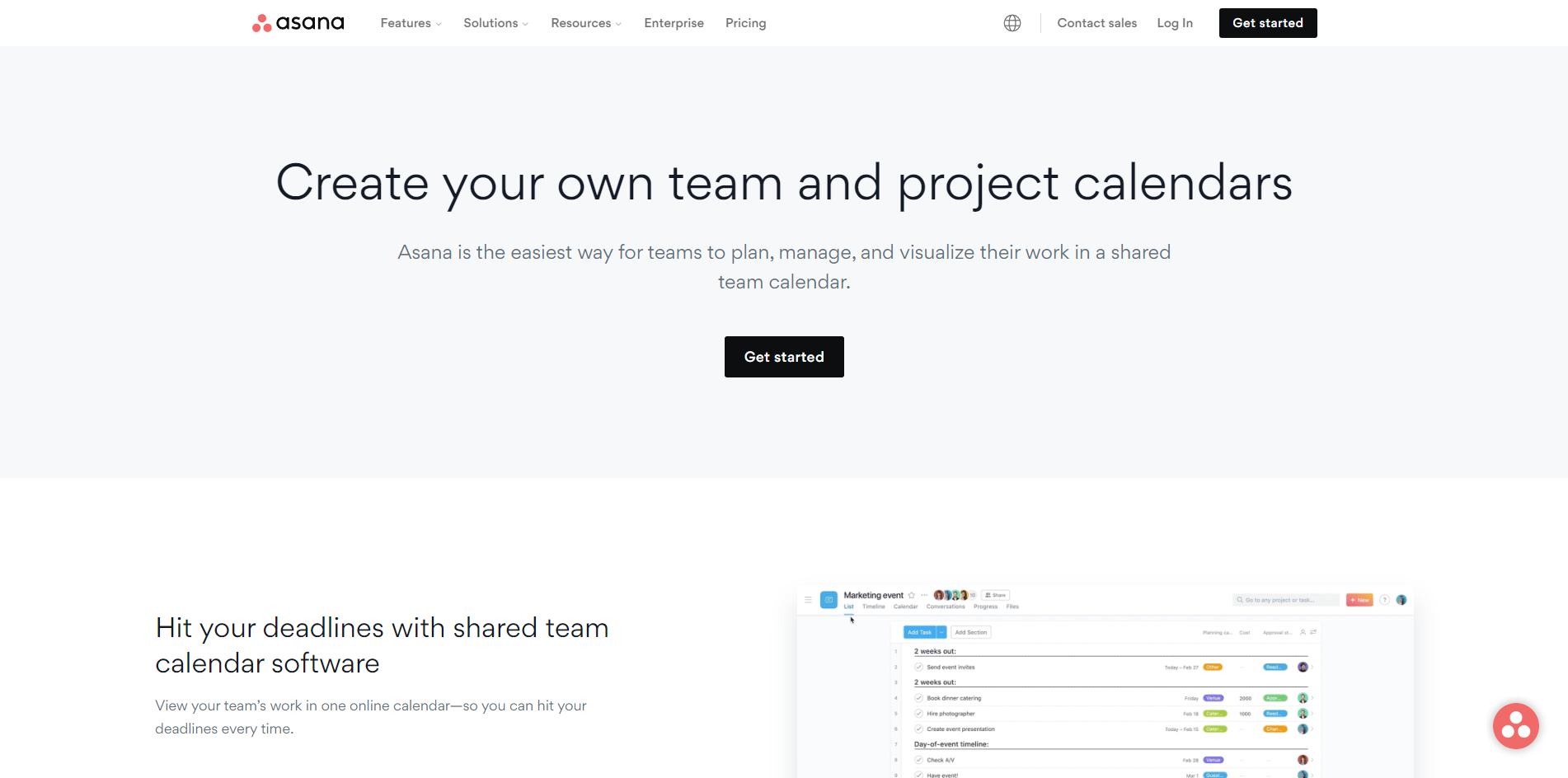Expand the Resources navigation dropdown

coord(586,23)
